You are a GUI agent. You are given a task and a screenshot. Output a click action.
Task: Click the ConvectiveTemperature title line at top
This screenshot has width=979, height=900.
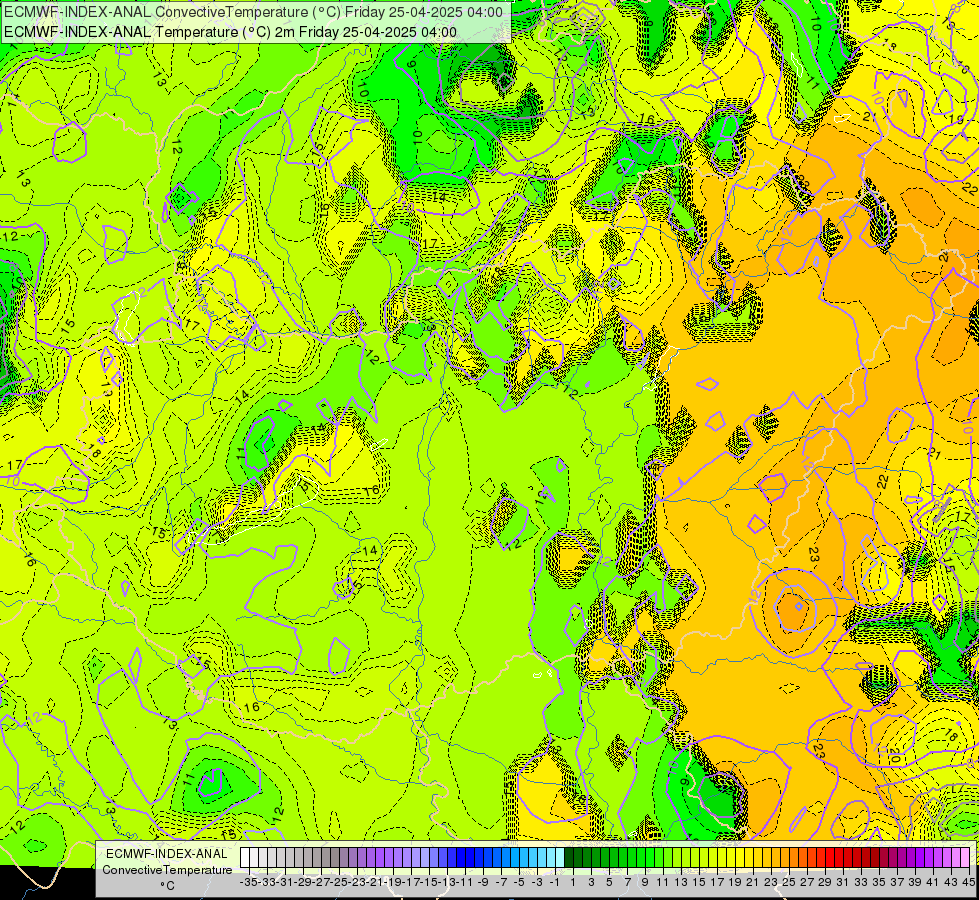tap(253, 12)
